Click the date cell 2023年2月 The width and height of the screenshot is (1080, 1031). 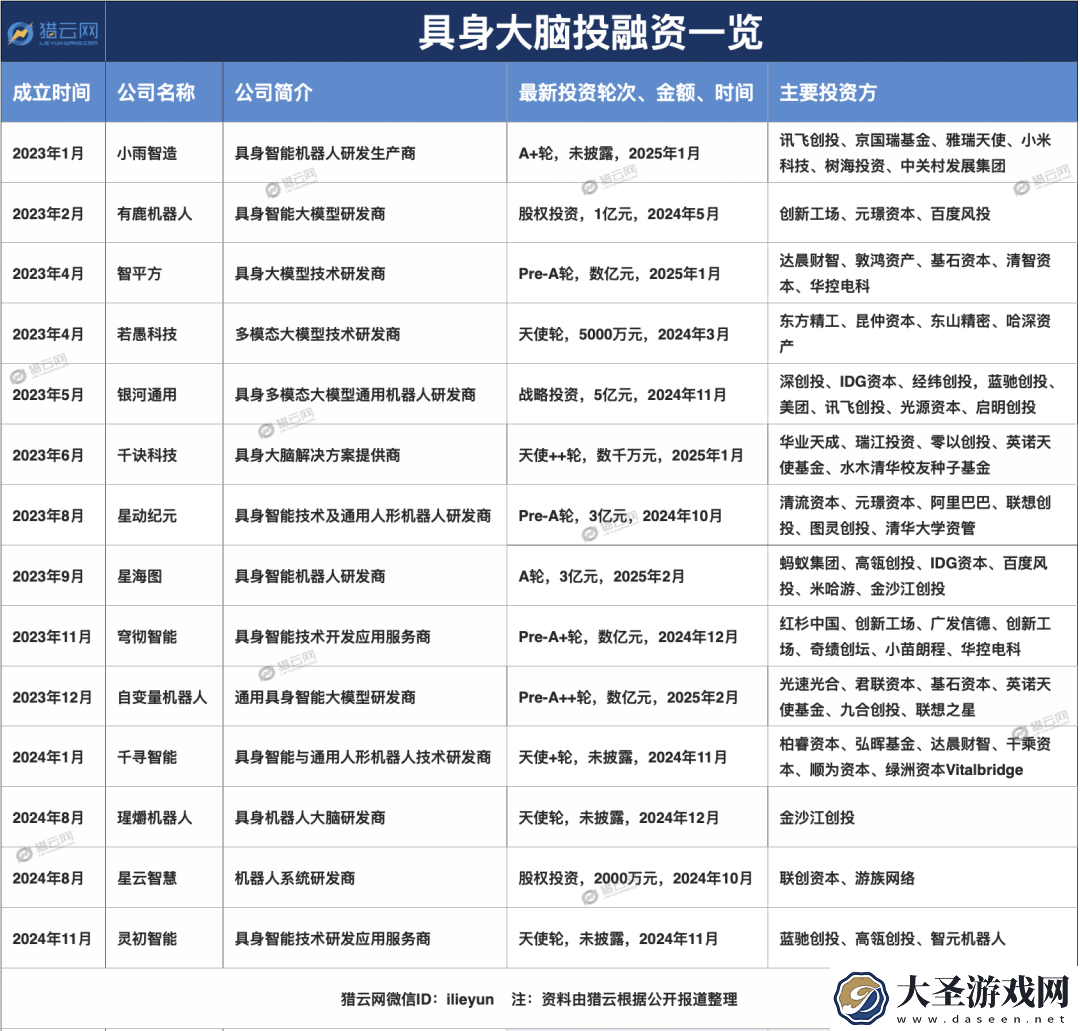click(x=48, y=214)
